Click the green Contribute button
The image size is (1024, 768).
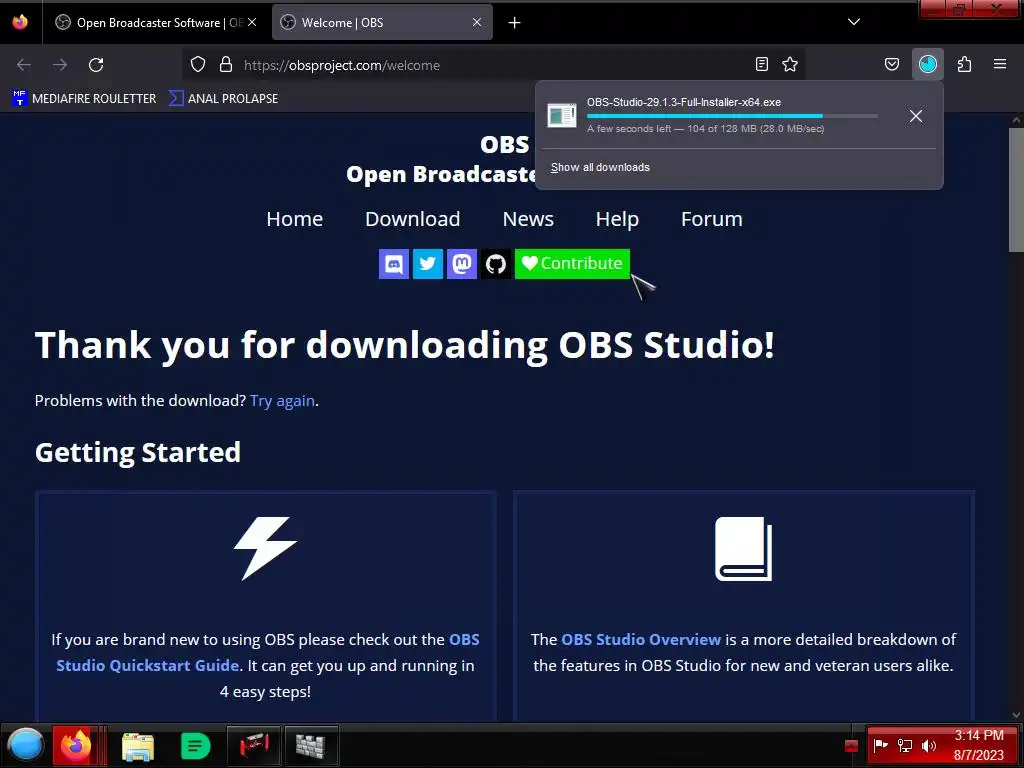point(572,264)
